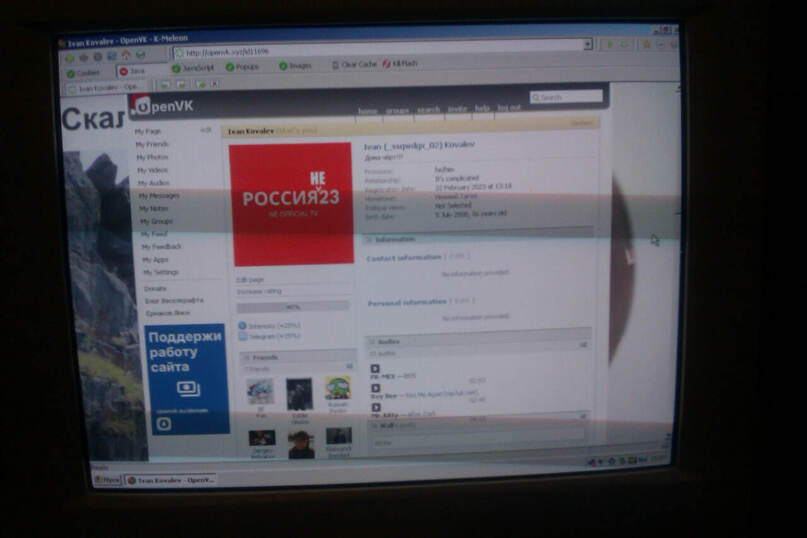807x538 pixels.
Task: Click the green go arrow beside the address bar
Action: 610,45
